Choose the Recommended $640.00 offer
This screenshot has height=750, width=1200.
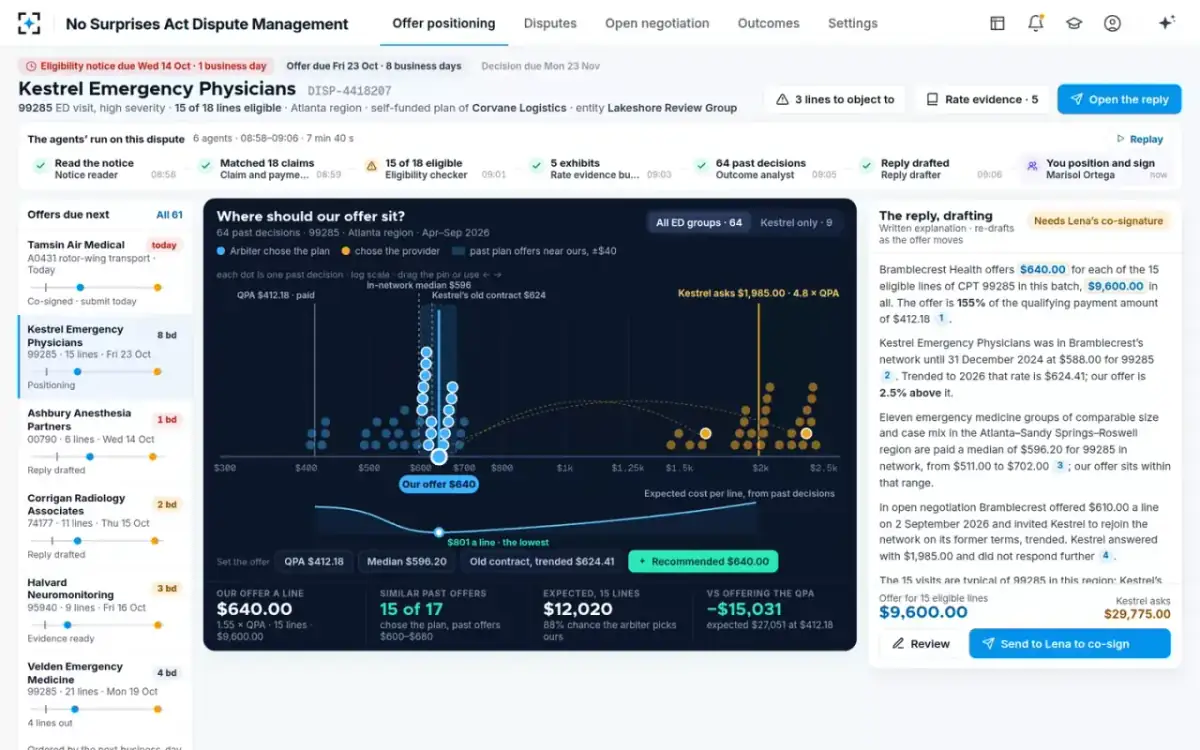[703, 561]
